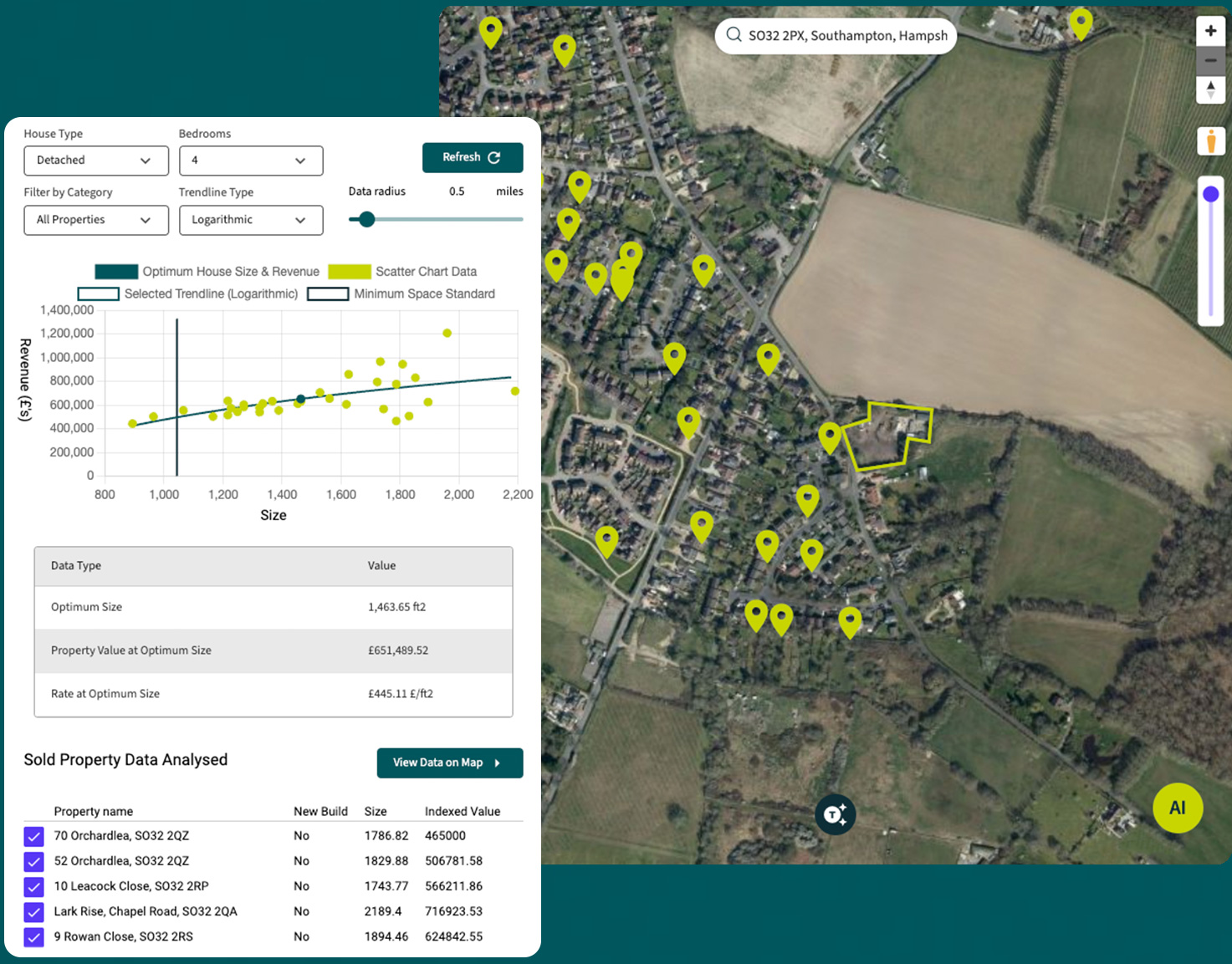Image resolution: width=1232 pixels, height=964 pixels.
Task: Click the Indexed Value column header
Action: point(463,811)
